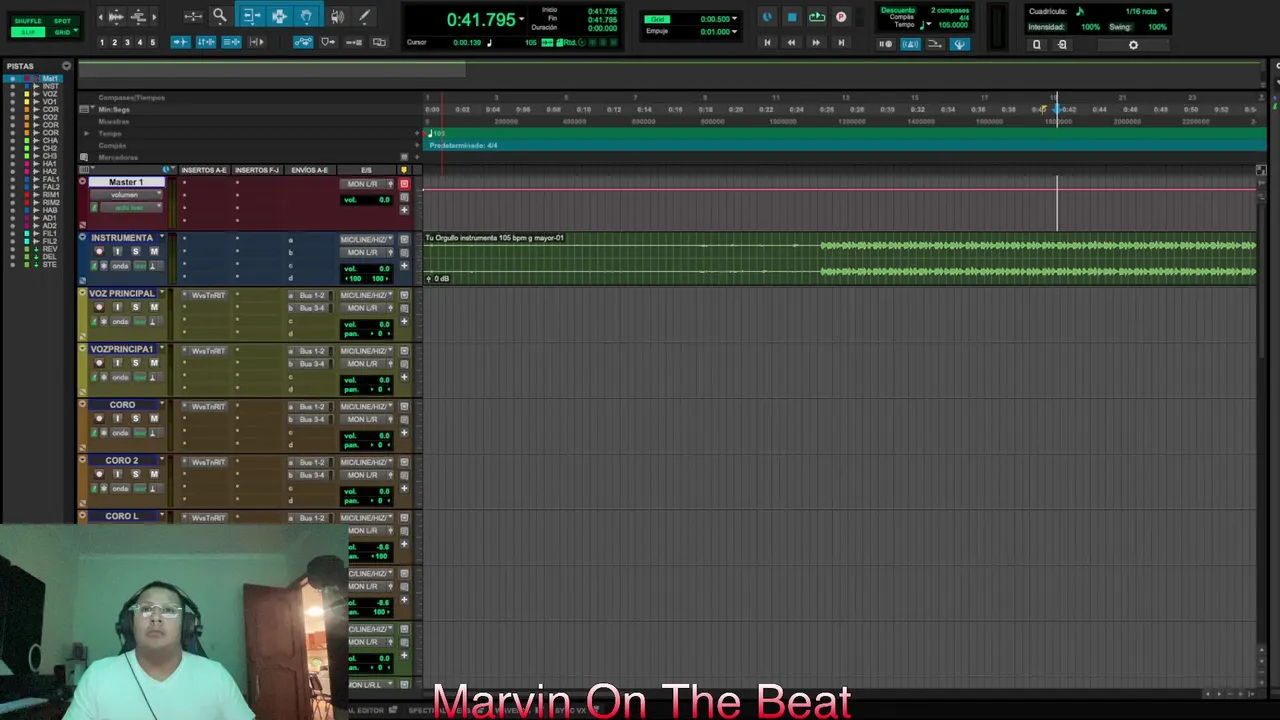This screenshot has width=1280, height=720.
Task: Click the Tu Orgullo instrumental audio clip
Action: 840,258
